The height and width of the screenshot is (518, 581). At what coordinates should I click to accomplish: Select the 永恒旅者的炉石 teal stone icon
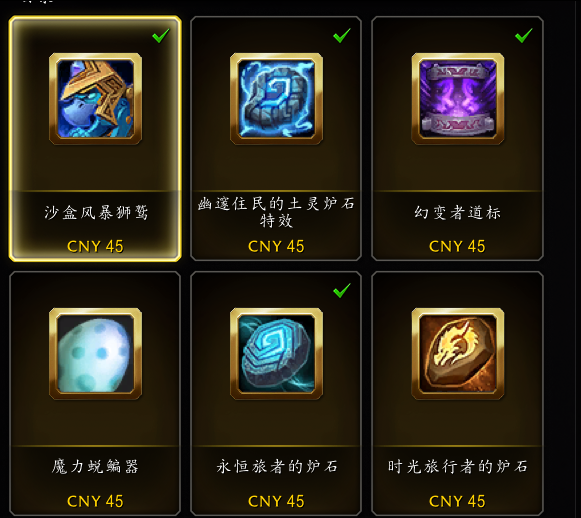pos(276,353)
